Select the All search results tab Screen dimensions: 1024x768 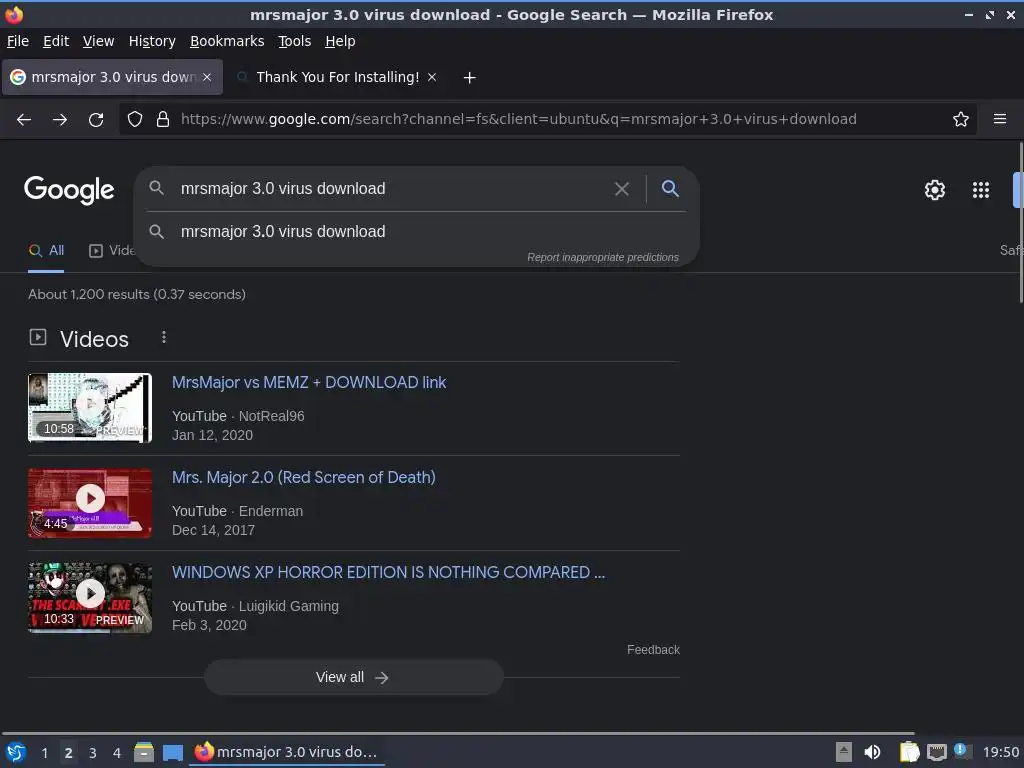tap(46, 251)
